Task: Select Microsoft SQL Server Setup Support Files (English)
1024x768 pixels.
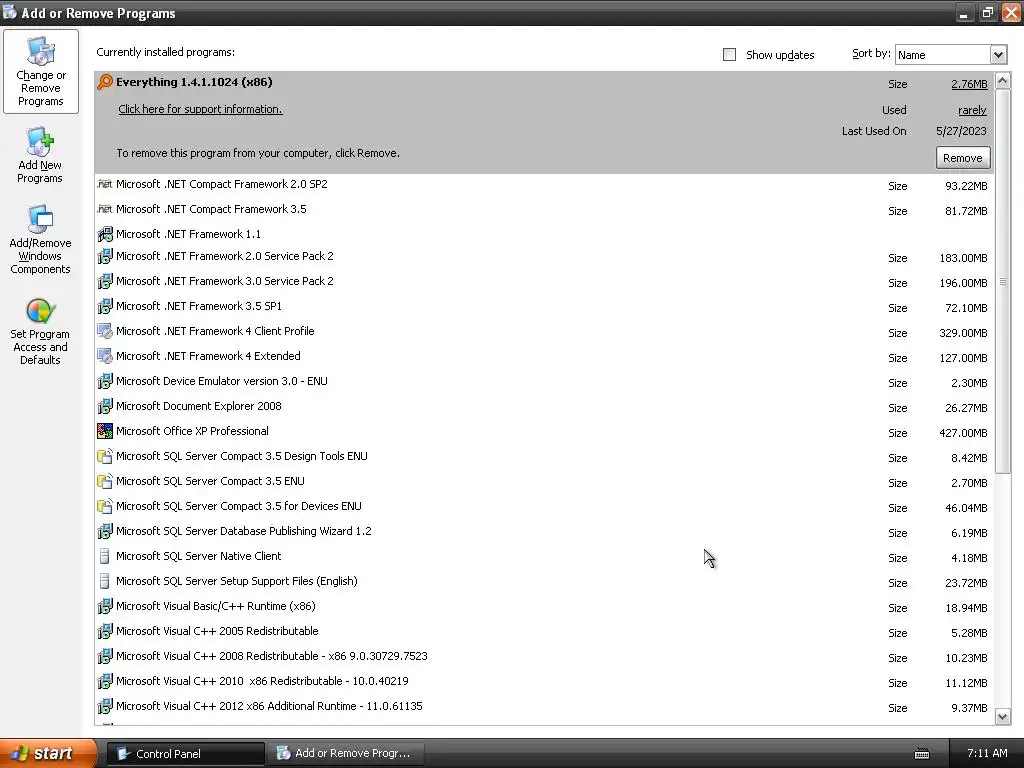Action: (544, 581)
